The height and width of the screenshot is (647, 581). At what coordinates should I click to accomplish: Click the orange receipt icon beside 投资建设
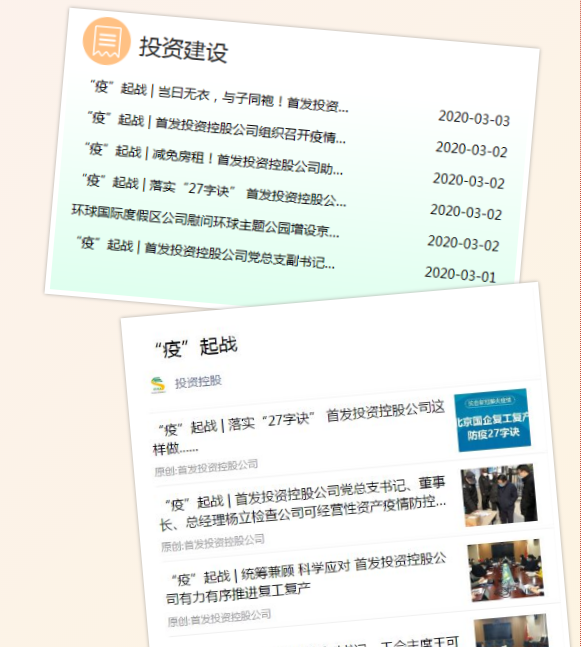(107, 41)
